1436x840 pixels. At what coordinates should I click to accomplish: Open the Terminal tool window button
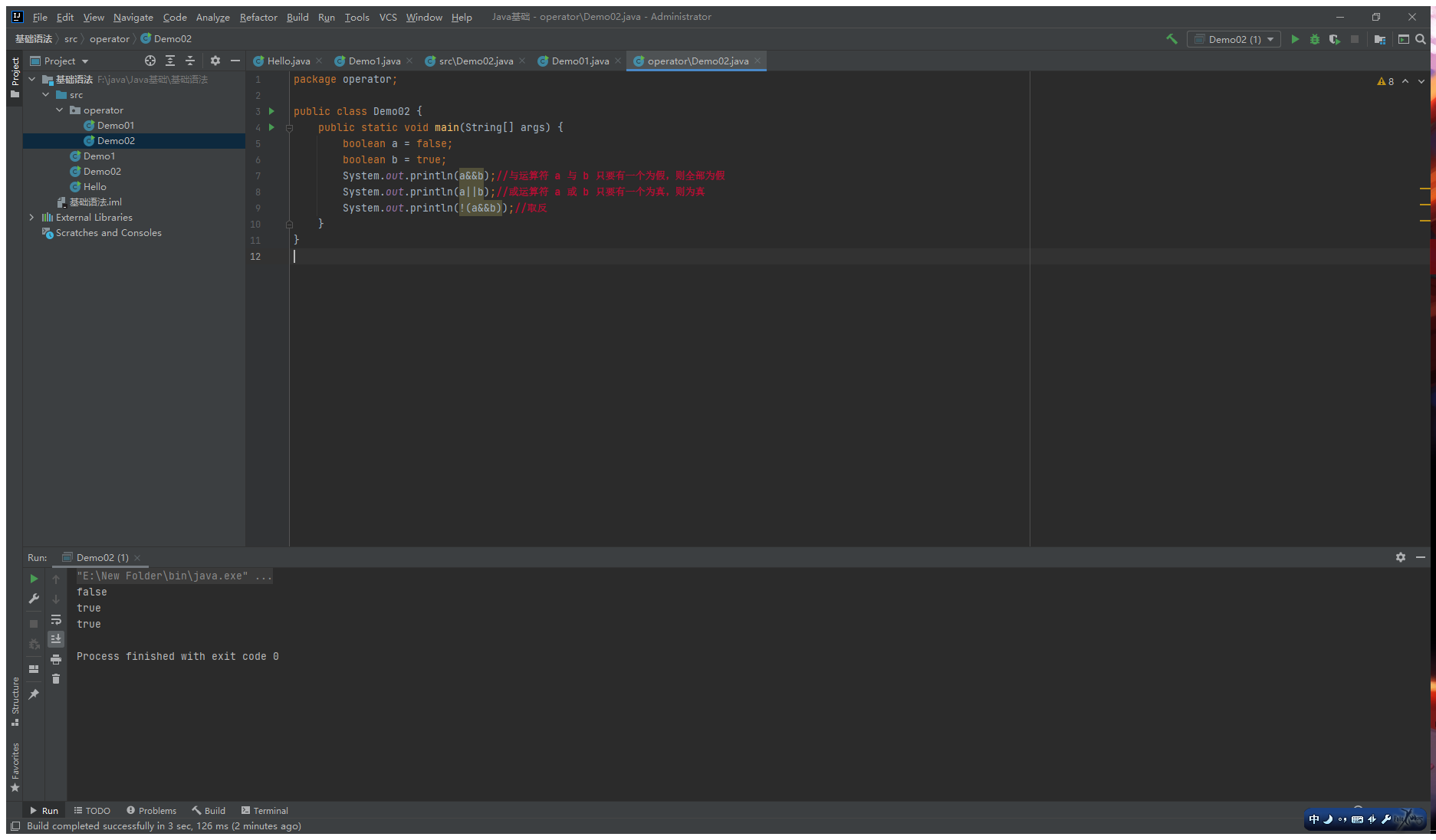(x=265, y=810)
